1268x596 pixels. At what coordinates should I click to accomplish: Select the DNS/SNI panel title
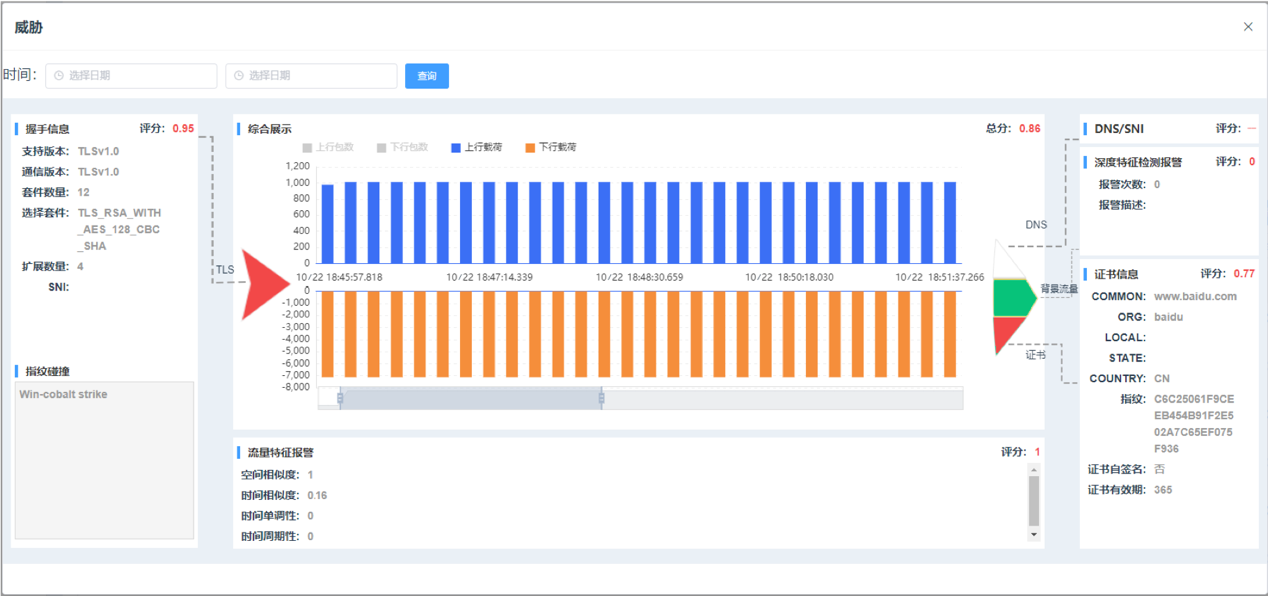point(1119,129)
